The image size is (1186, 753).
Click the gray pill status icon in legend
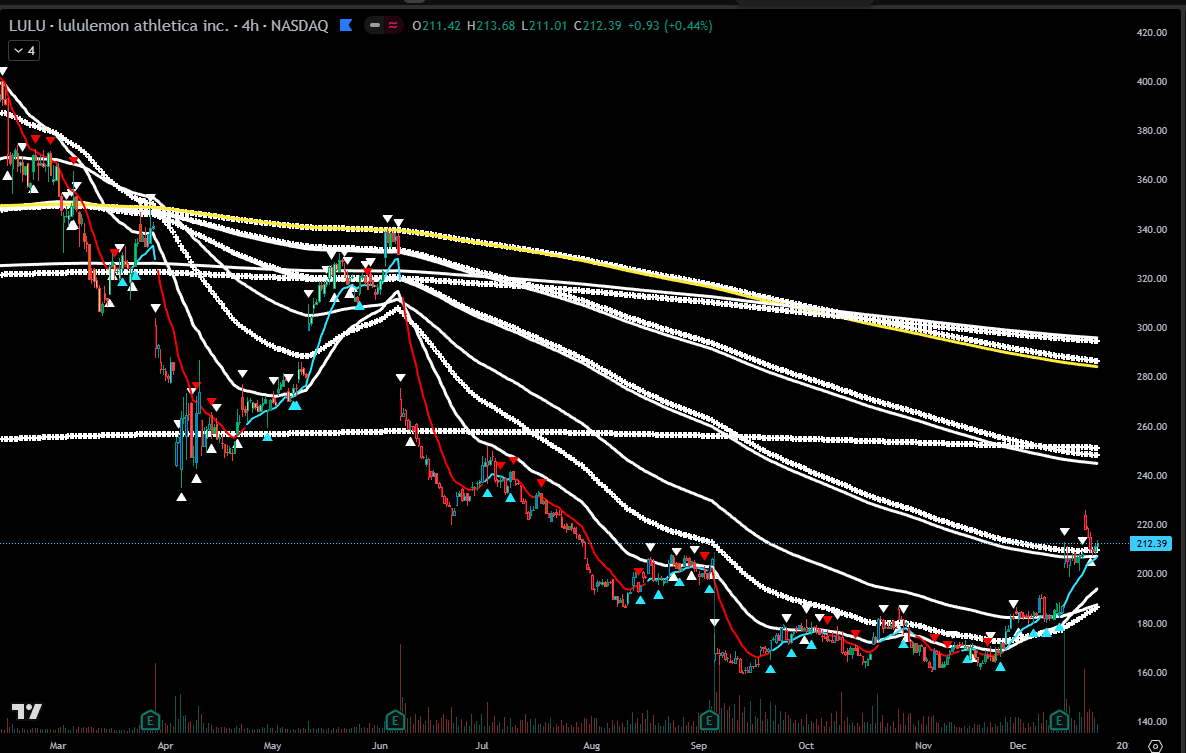click(375, 26)
